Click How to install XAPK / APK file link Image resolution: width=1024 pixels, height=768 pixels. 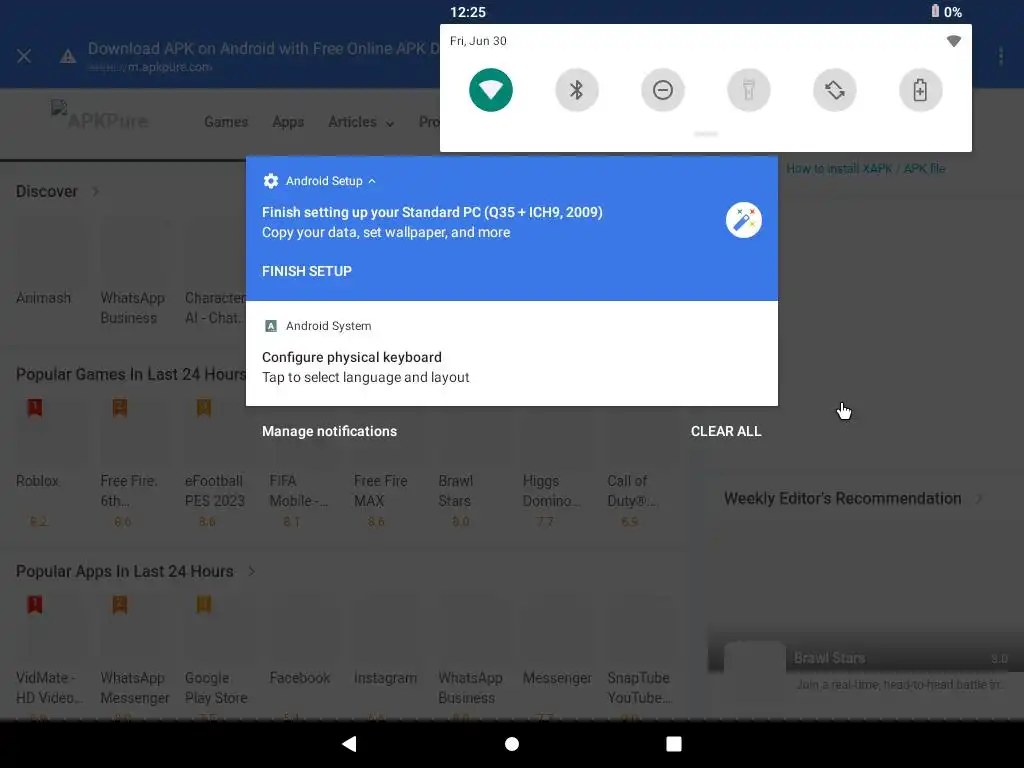(x=865, y=168)
